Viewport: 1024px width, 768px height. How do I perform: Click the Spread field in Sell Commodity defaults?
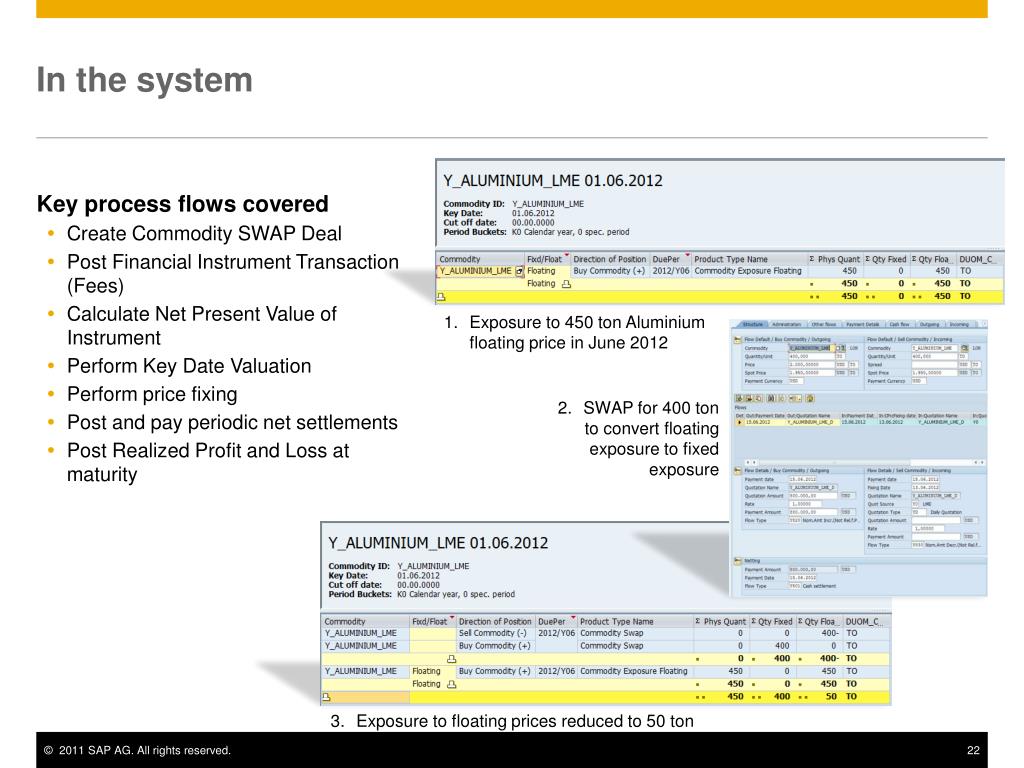pyautogui.click(x=935, y=364)
